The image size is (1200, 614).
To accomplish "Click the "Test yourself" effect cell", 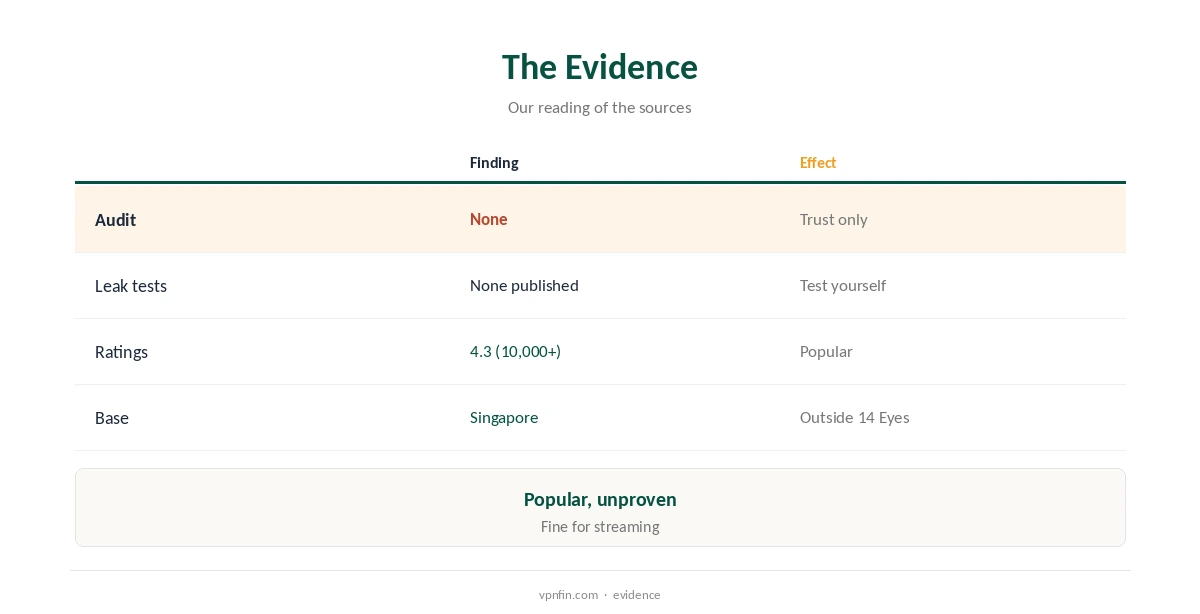I will [x=843, y=285].
